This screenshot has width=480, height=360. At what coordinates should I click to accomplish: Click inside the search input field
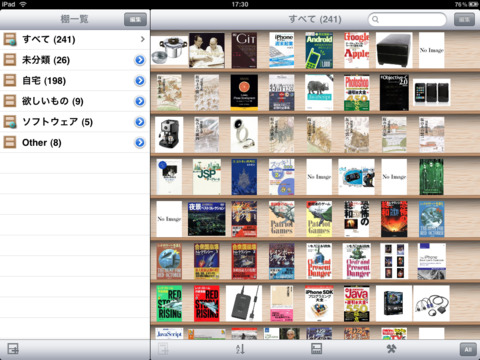(x=407, y=19)
